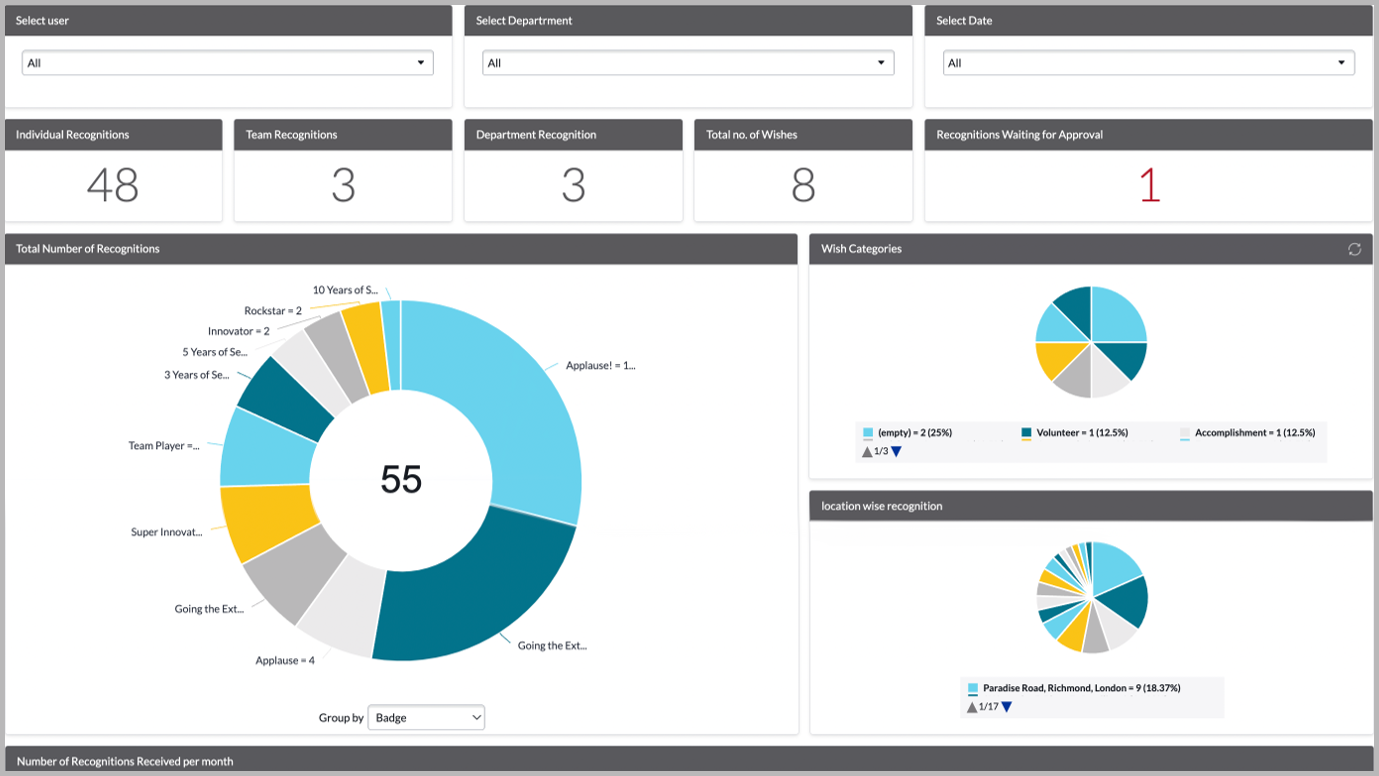Viewport: 1379px width, 776px height.
Task: Click the Total Number of Recognitions header
Action: point(401,249)
